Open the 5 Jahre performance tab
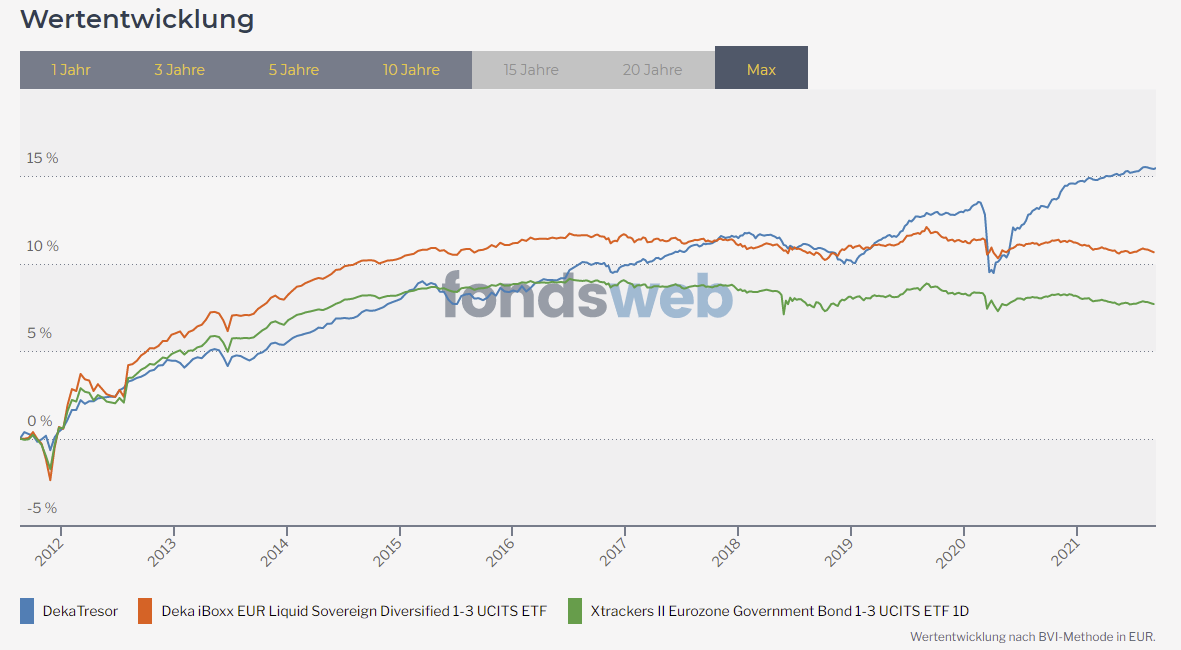 coord(294,70)
